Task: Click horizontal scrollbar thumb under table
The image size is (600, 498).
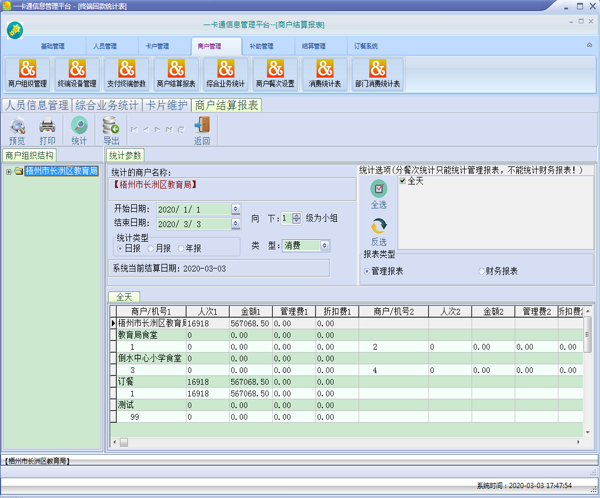Action: [124, 442]
